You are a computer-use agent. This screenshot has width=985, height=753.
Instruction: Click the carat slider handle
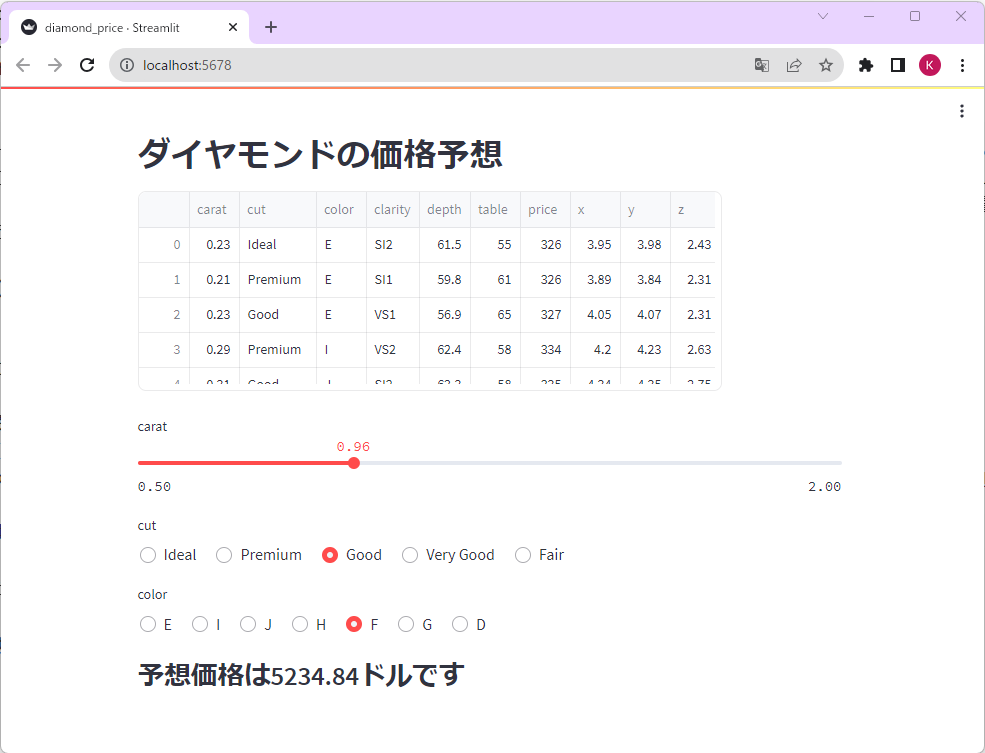pos(354,463)
